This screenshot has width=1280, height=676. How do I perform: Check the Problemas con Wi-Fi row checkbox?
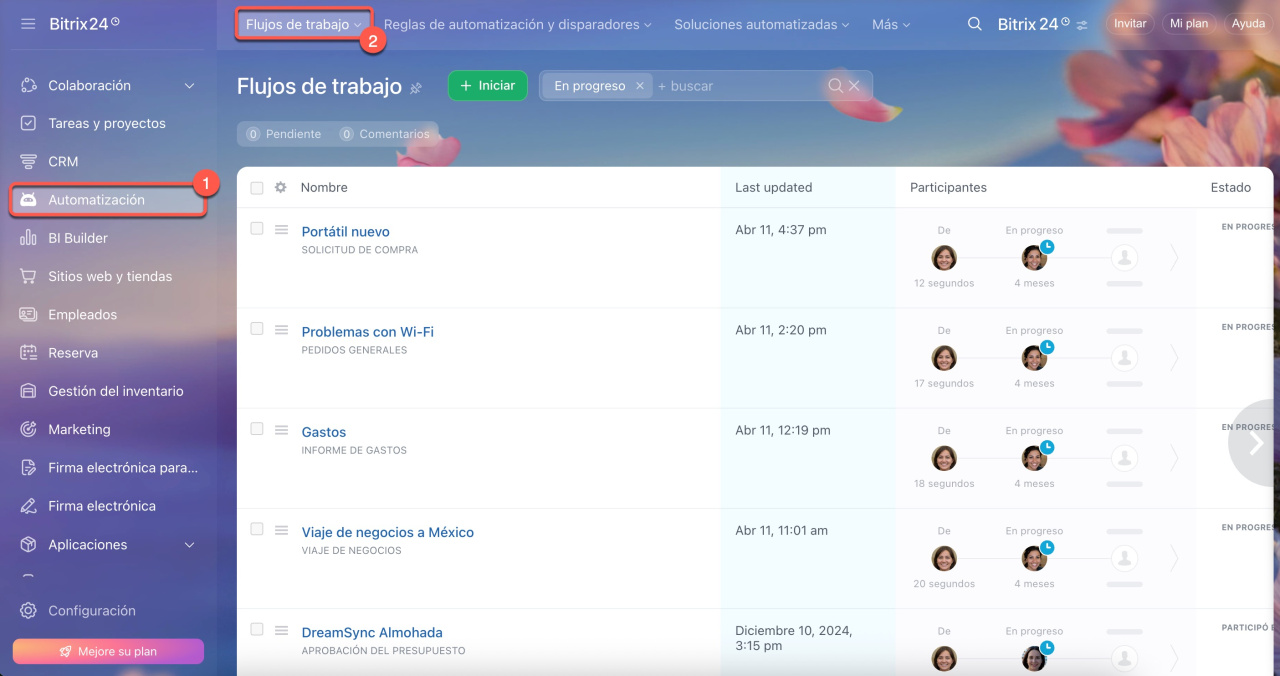tap(257, 329)
